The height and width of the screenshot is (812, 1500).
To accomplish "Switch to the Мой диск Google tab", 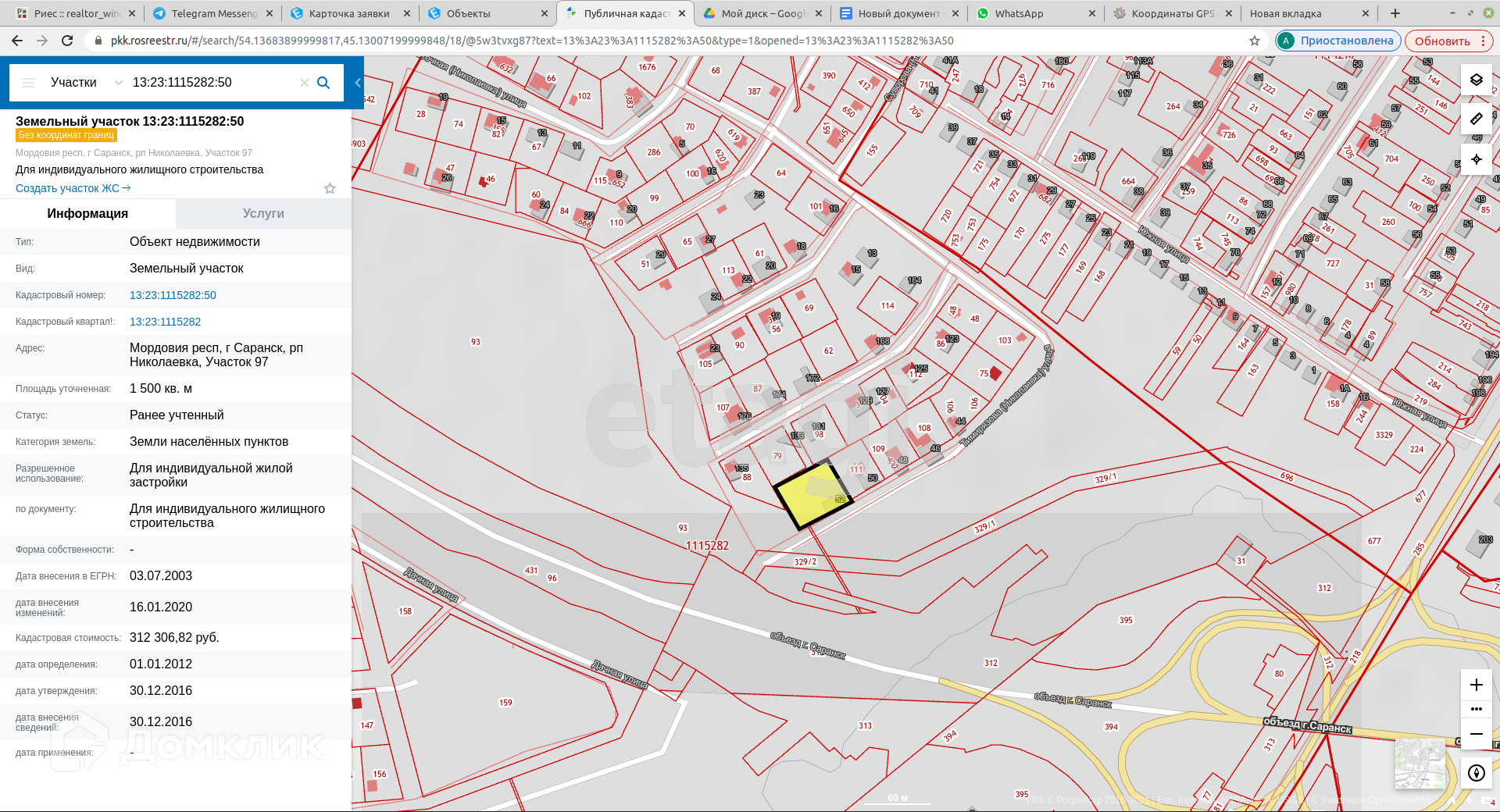I will click(762, 13).
